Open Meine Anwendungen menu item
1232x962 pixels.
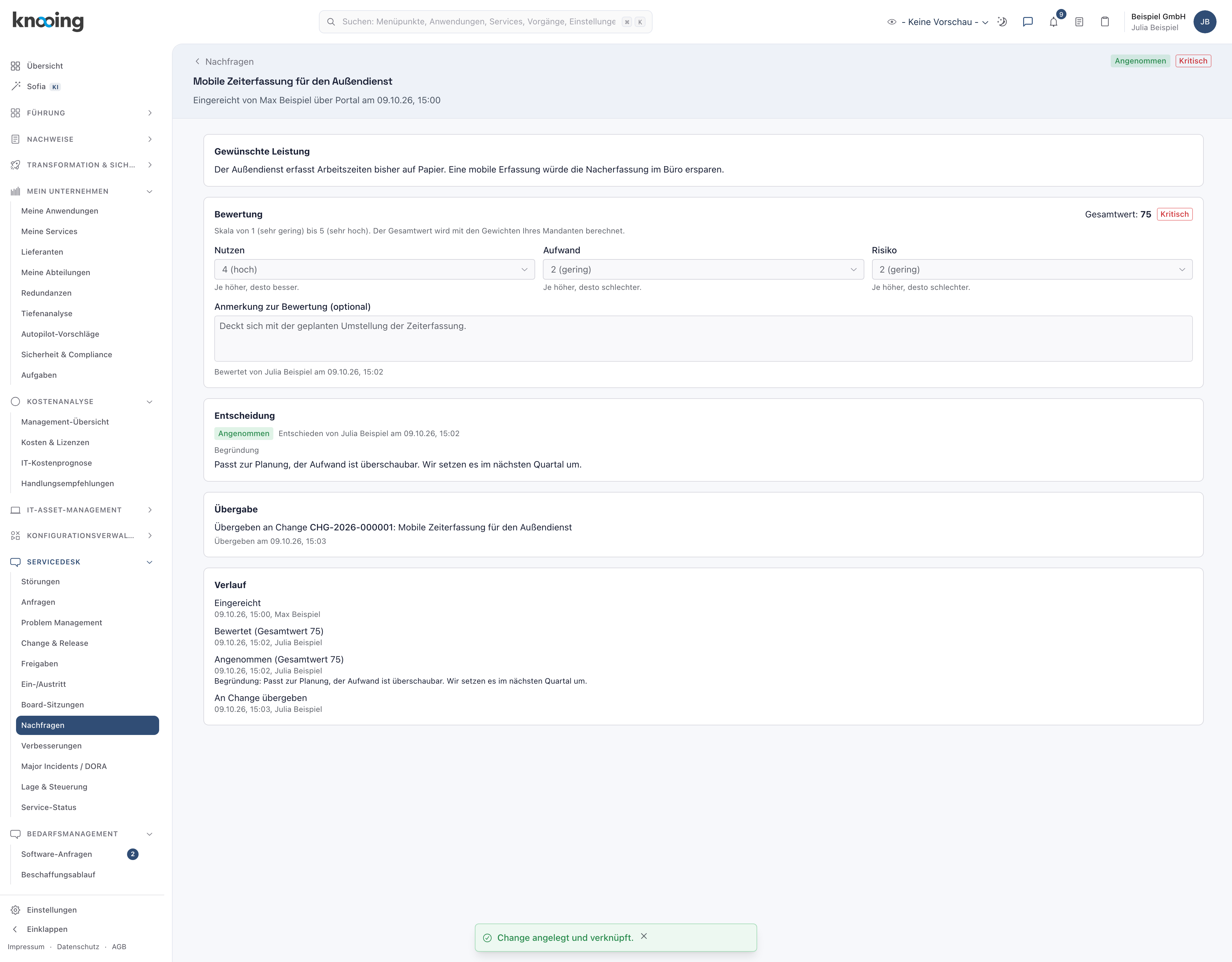click(x=88, y=211)
